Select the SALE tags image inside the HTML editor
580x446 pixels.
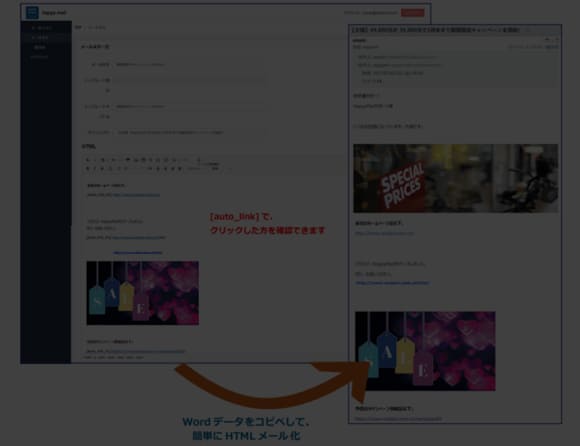(x=143, y=293)
